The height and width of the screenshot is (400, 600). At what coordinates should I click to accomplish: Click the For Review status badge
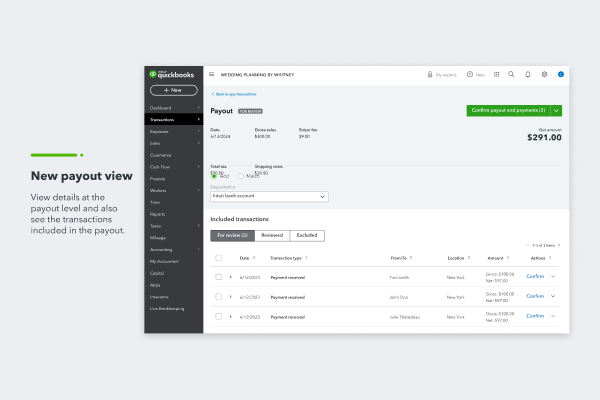[250, 111]
